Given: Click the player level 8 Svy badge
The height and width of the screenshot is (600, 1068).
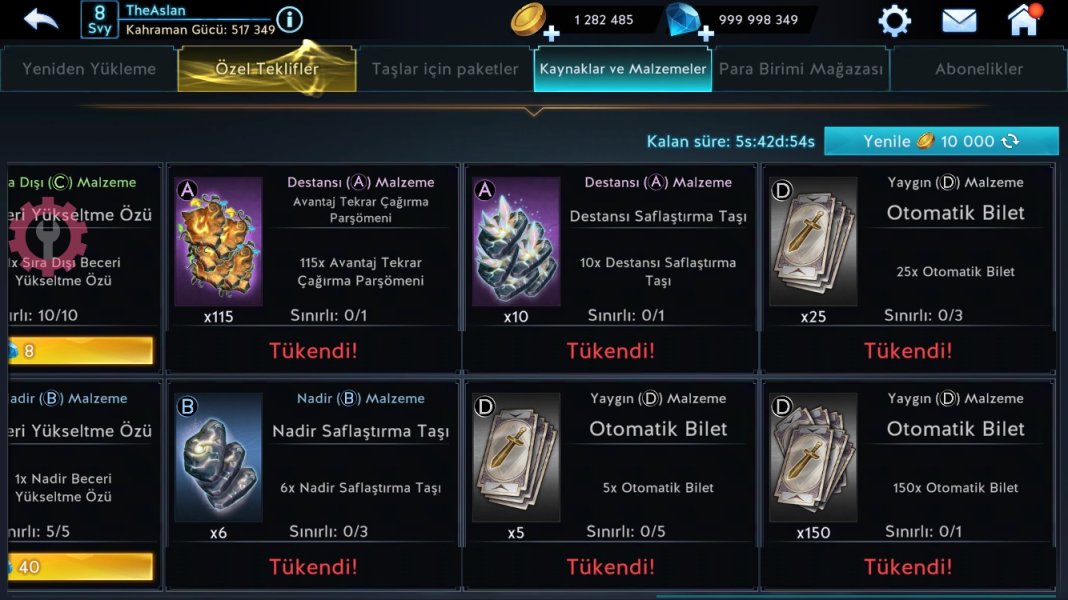Looking at the screenshot, I should (x=99, y=20).
